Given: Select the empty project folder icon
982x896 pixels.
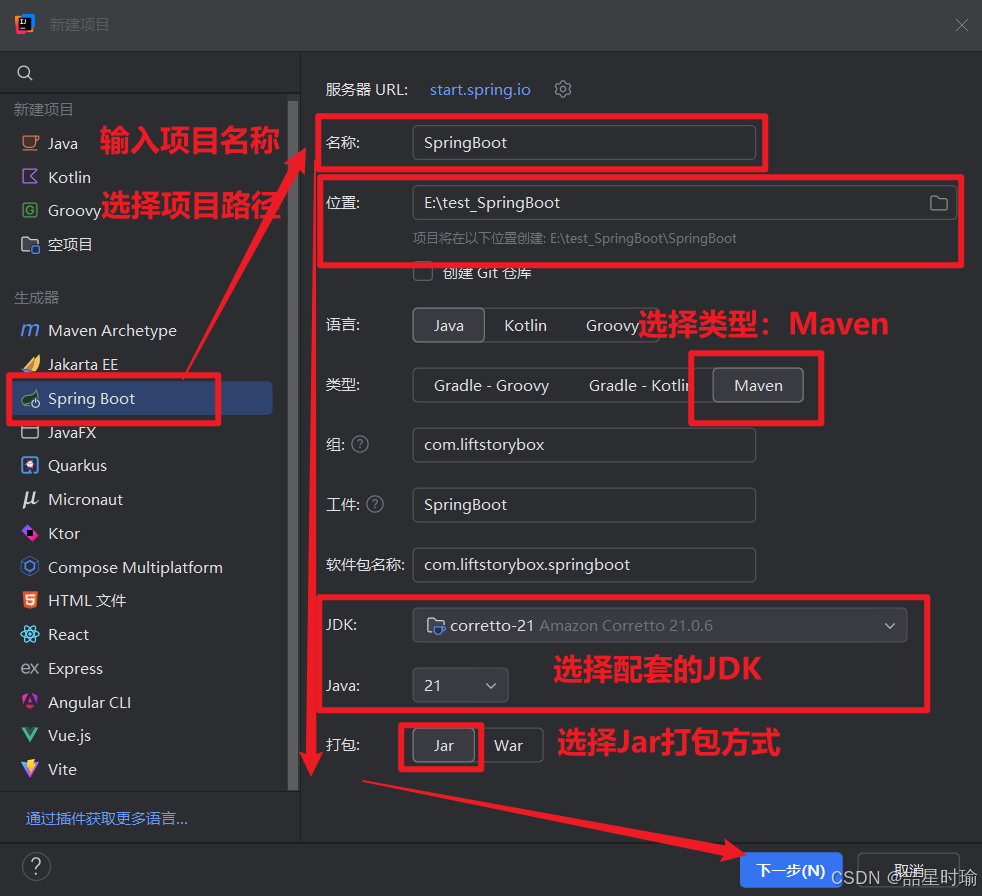Looking at the screenshot, I should coord(30,244).
